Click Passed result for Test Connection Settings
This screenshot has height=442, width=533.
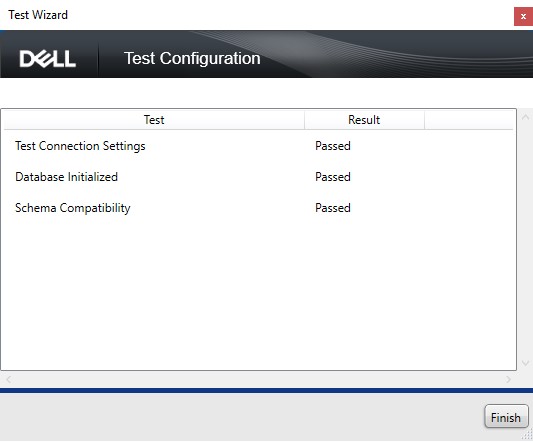tap(333, 146)
